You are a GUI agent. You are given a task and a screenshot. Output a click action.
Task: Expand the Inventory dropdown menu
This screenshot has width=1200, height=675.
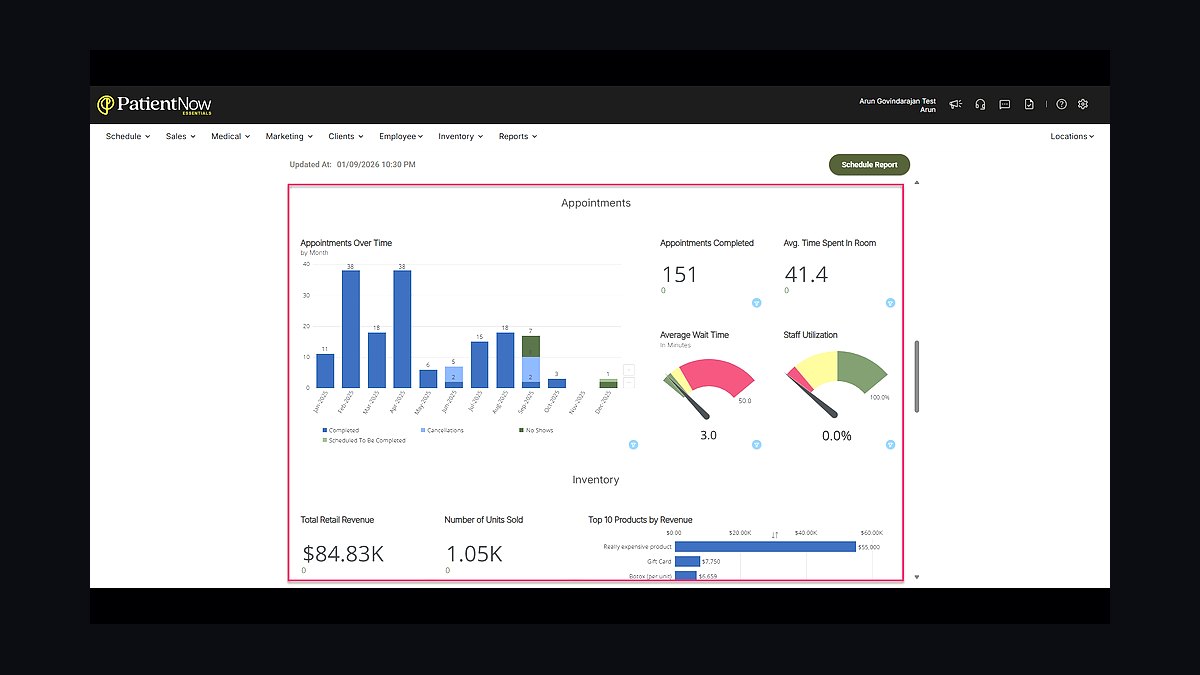click(x=460, y=136)
